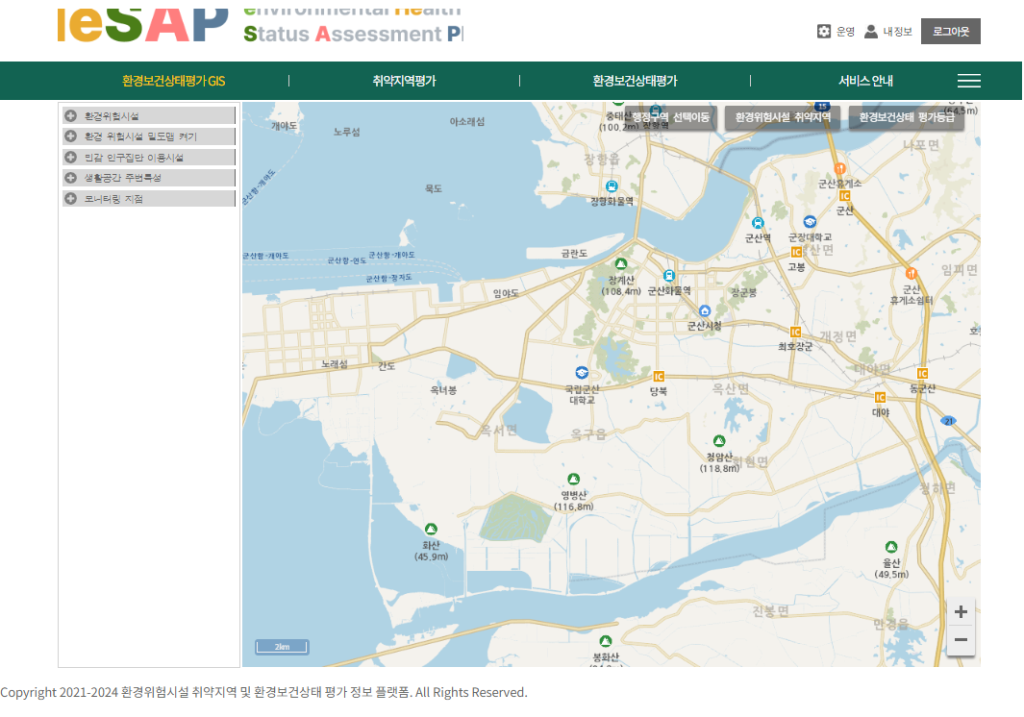
Task: Expand the 생활공간 주변특성 section
Action: pyautogui.click(x=149, y=177)
